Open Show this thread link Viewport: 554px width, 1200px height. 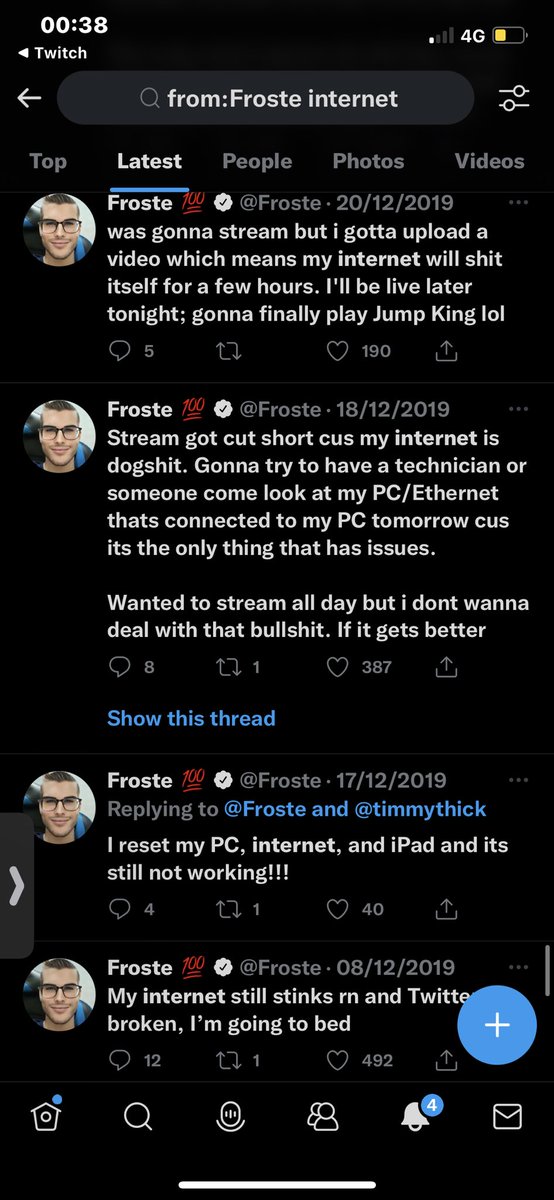pos(191,718)
